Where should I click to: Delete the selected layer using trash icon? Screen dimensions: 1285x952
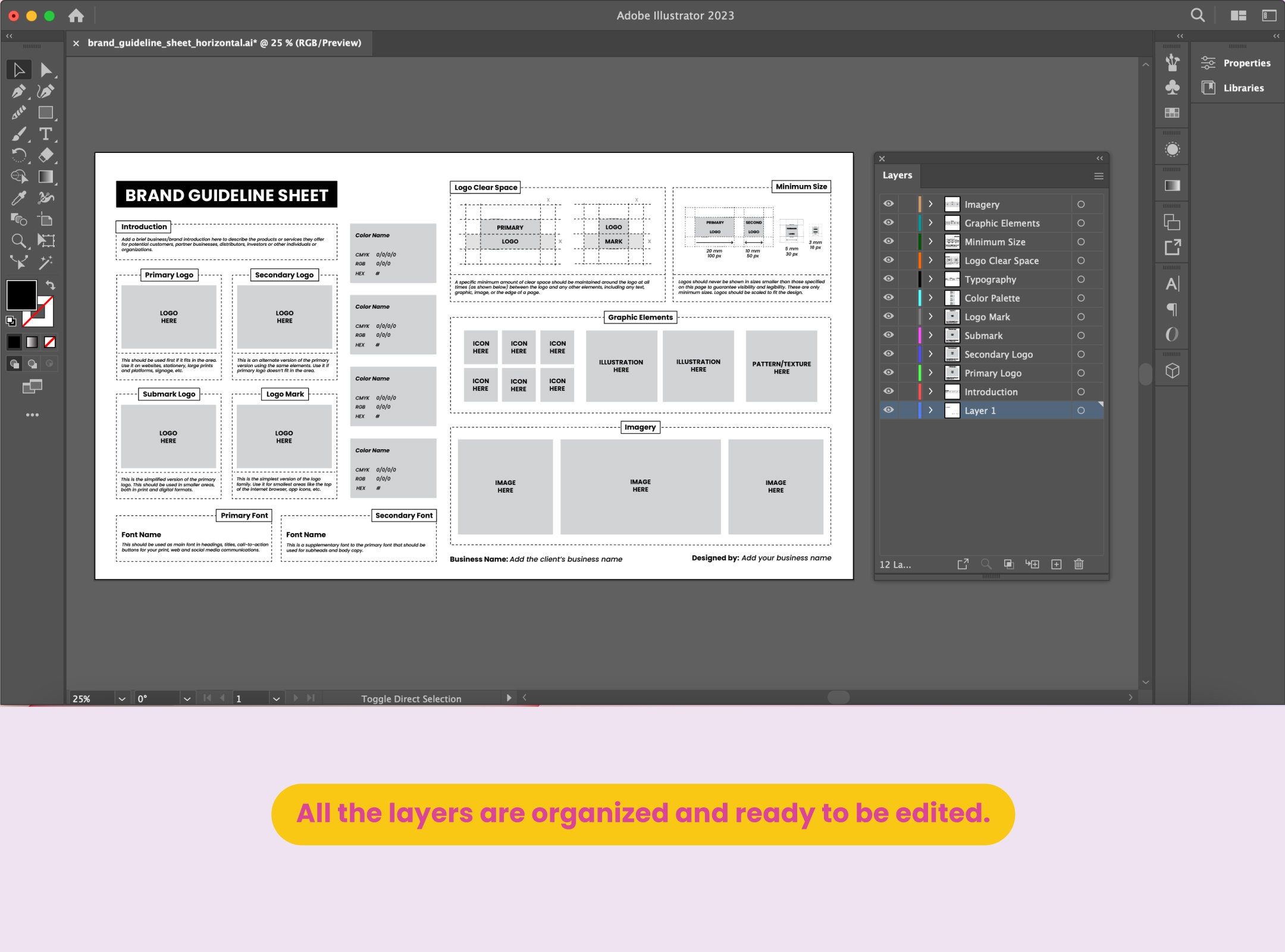[1079, 564]
